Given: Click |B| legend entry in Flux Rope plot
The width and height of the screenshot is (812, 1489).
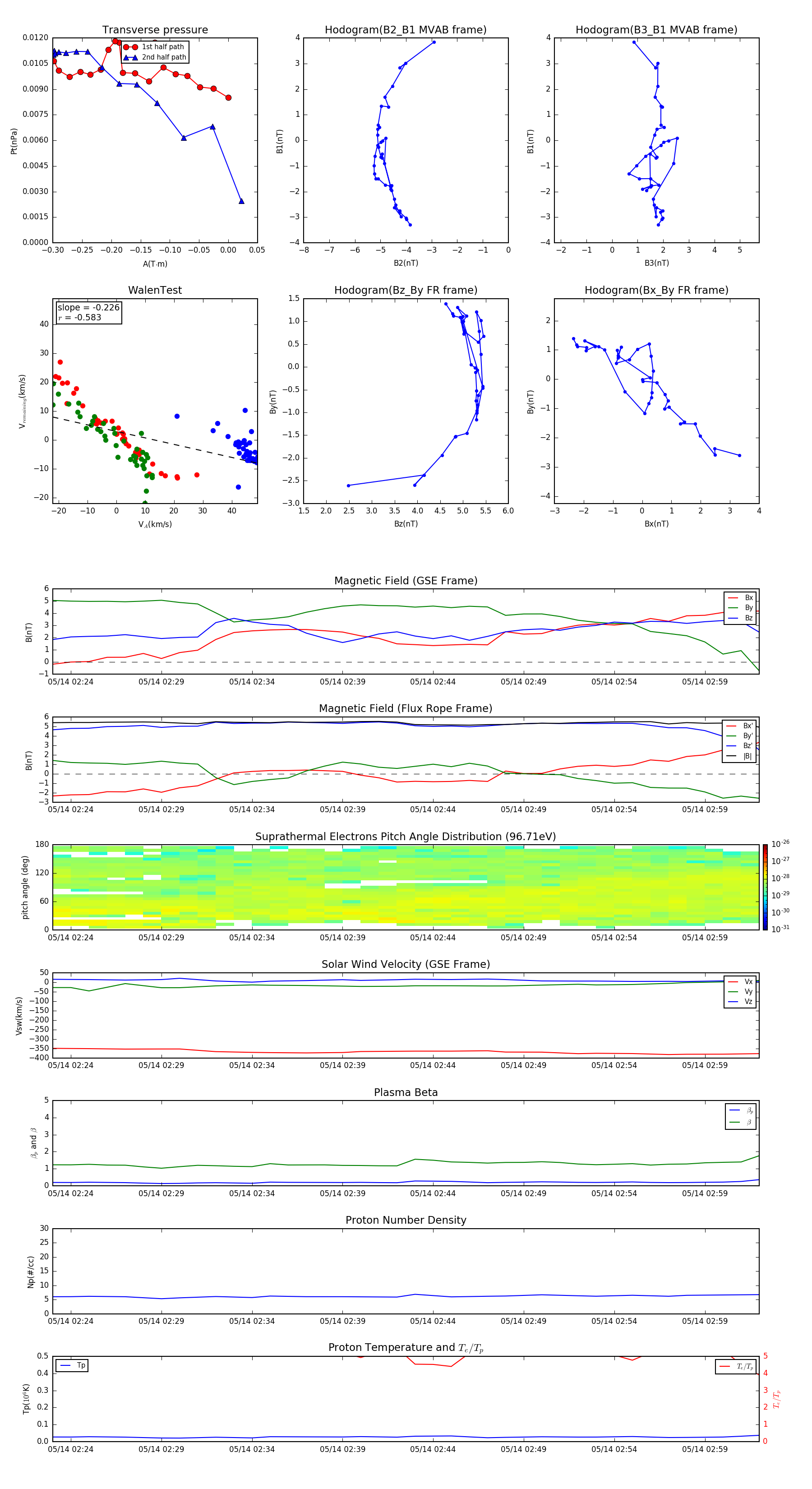Looking at the screenshot, I should point(740,756).
